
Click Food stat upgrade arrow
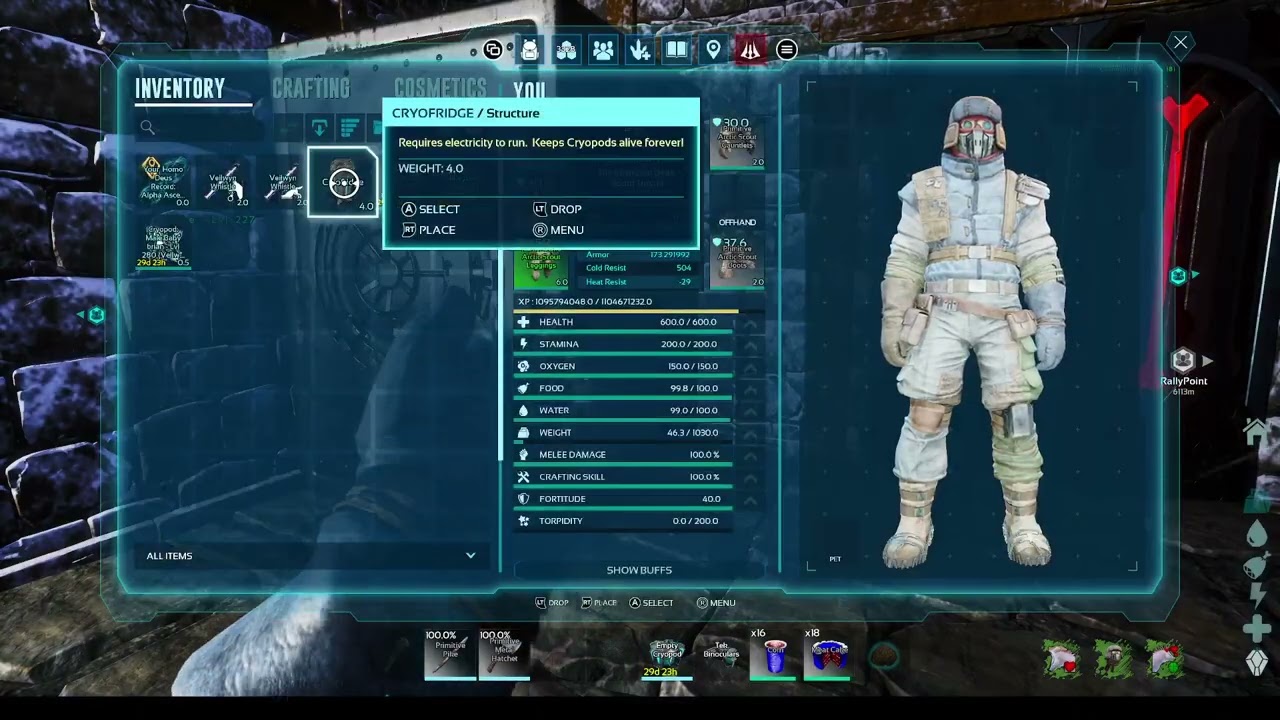(x=750, y=388)
